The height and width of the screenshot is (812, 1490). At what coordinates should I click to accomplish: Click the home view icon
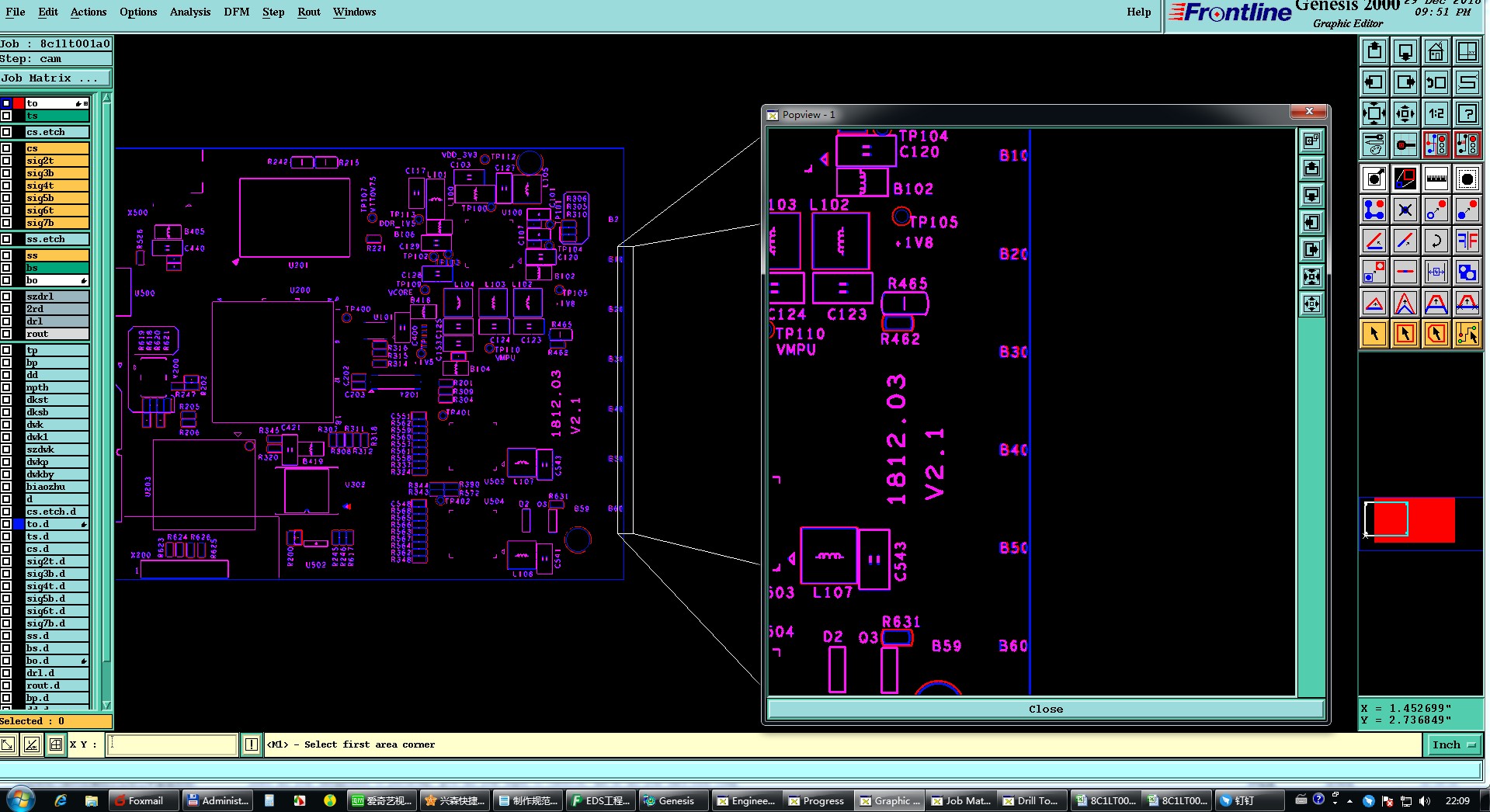click(1436, 51)
